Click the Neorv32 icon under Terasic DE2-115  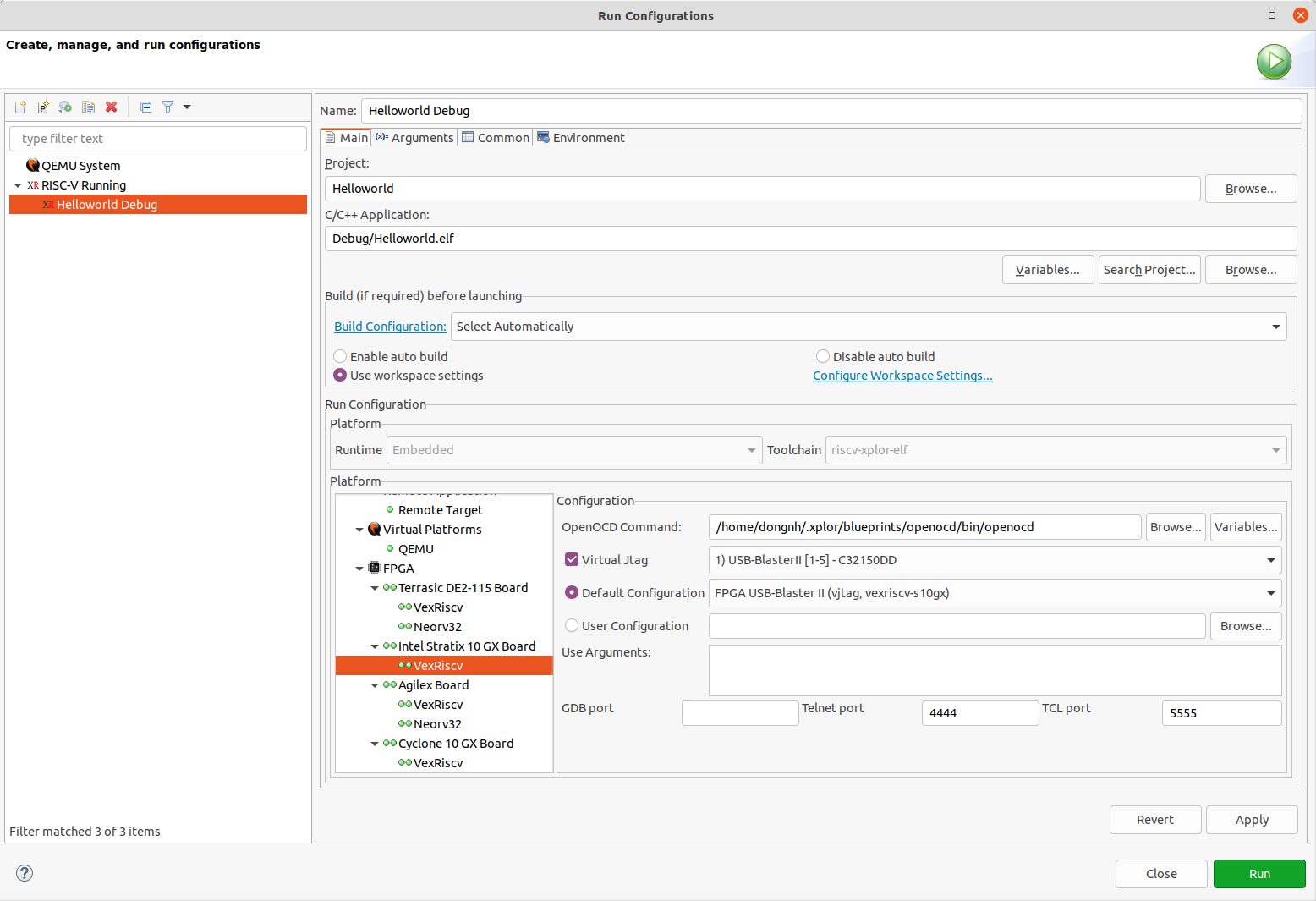[x=405, y=626]
